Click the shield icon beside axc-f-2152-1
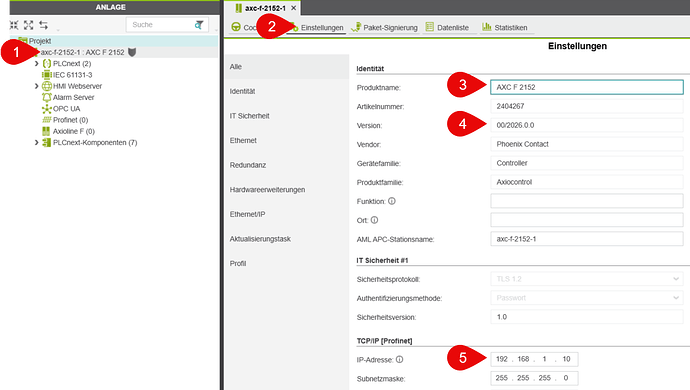This screenshot has width=690, height=390. point(132,52)
